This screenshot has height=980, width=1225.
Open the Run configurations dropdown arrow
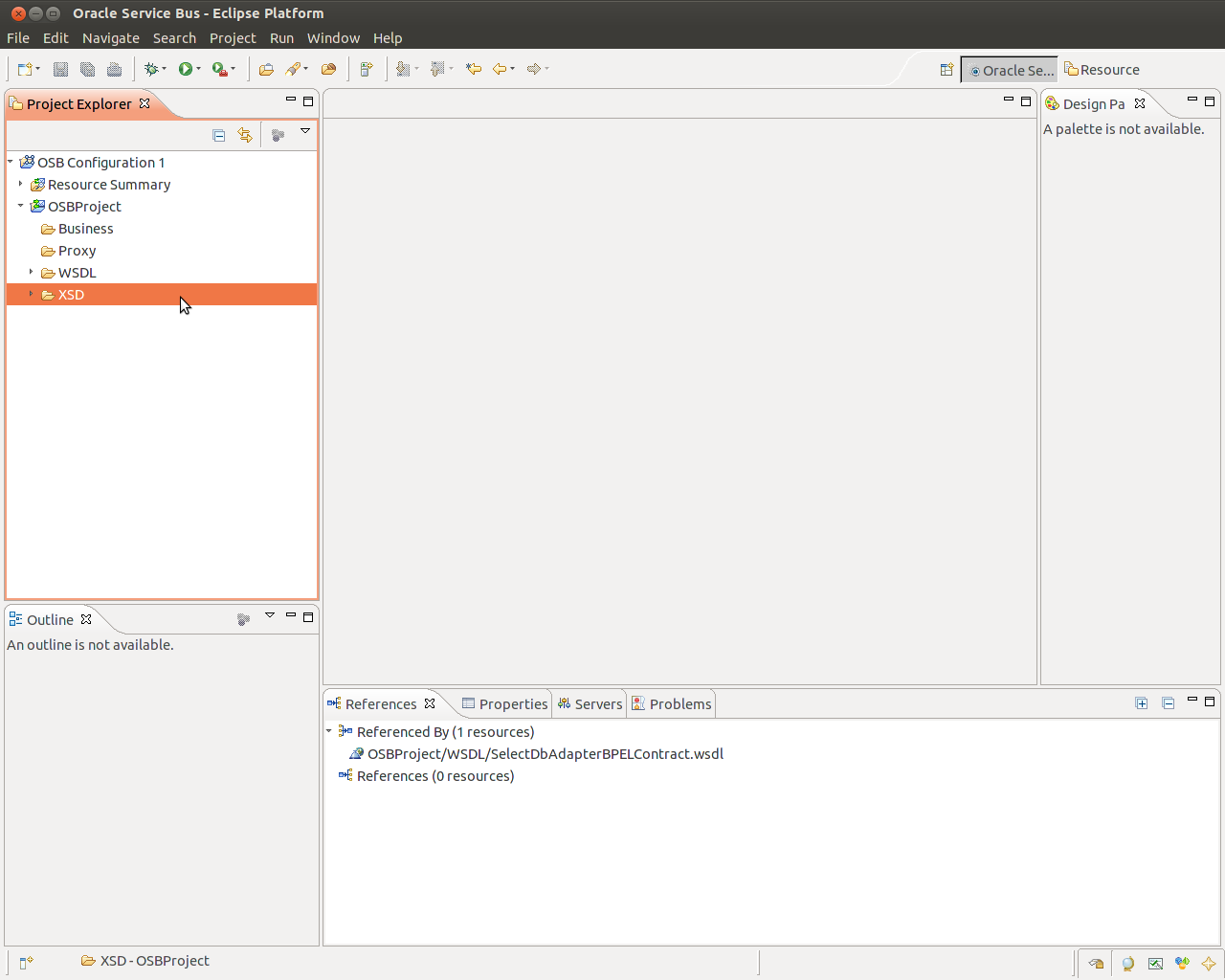coord(198,69)
